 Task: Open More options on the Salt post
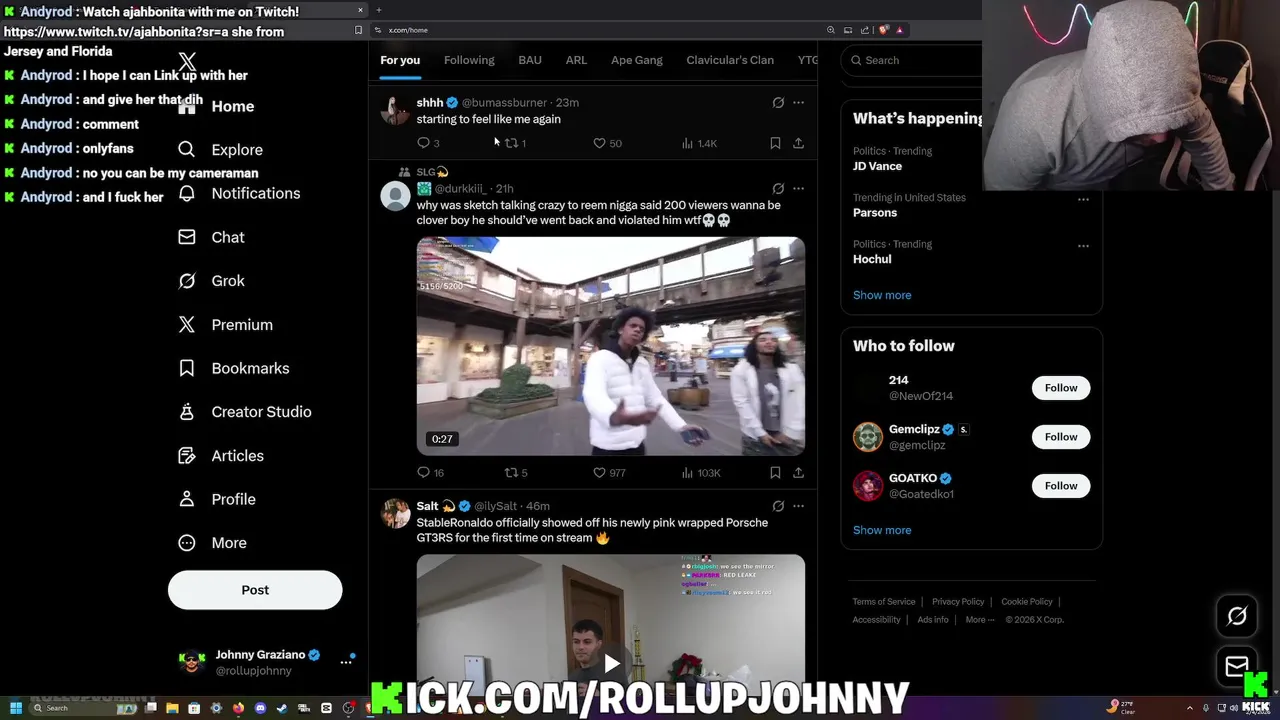[x=798, y=506]
